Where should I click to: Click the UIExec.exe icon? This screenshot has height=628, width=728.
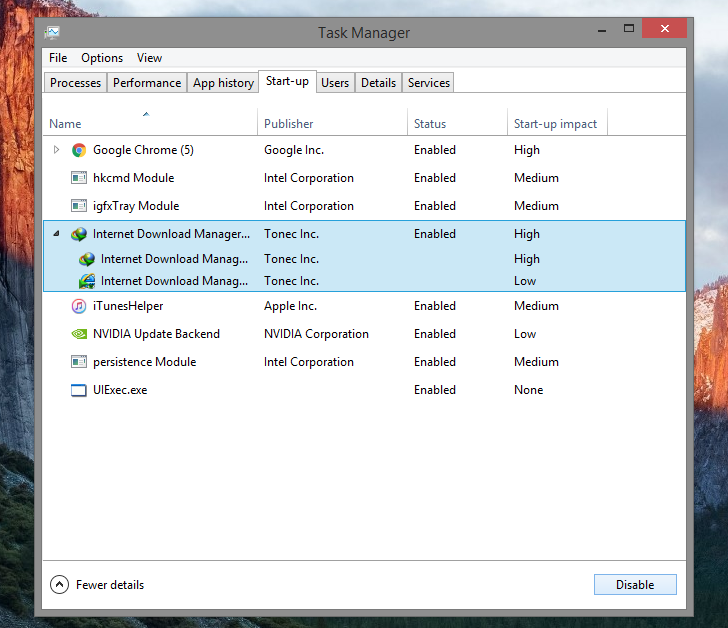pos(79,390)
